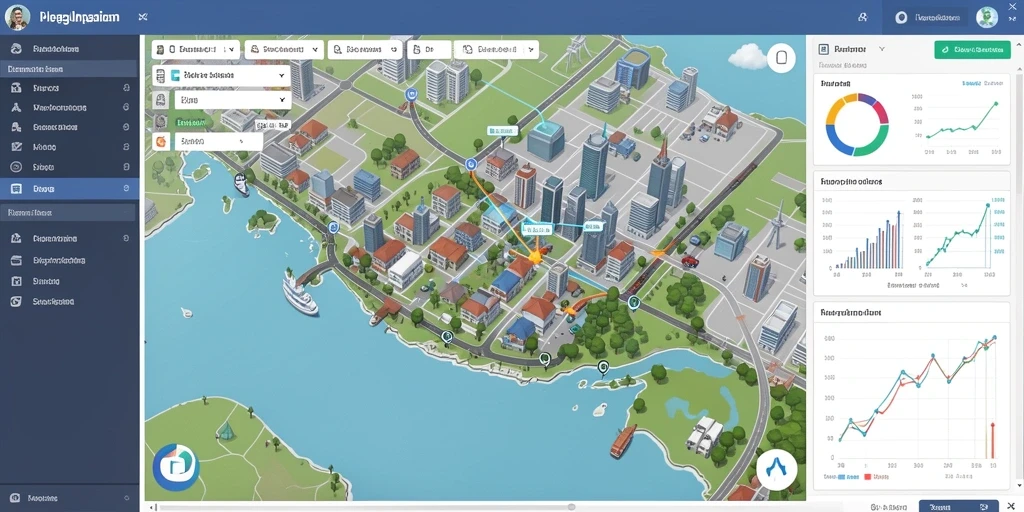Expand the first dropdown in the map toolbar
The height and width of the screenshot is (512, 1024).
coord(196,50)
